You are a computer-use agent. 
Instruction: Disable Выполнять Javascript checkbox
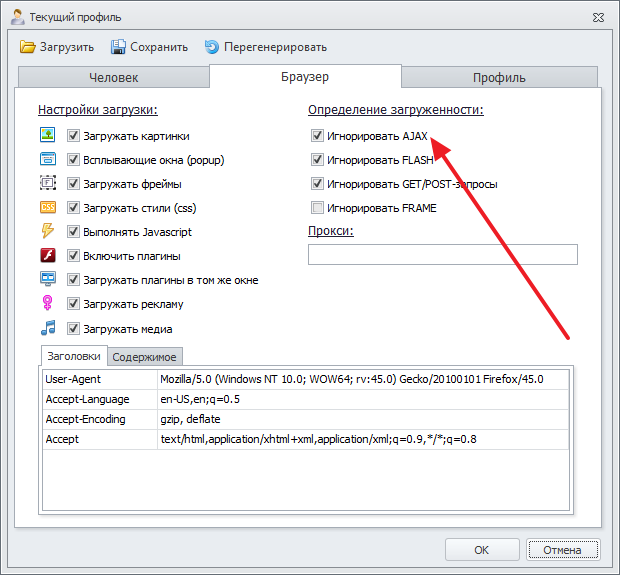pyautogui.click(x=73, y=232)
